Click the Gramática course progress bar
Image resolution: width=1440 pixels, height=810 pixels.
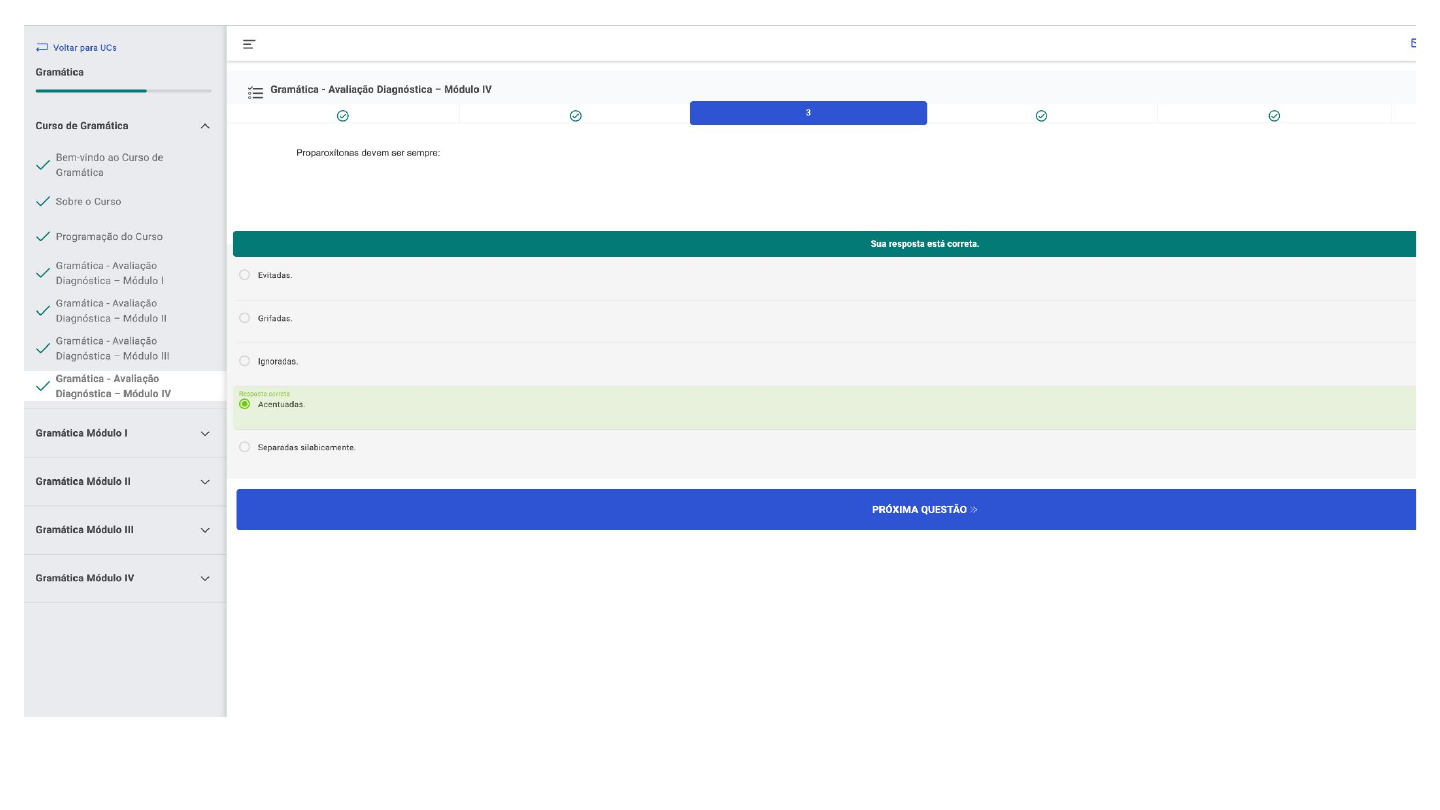(123, 91)
